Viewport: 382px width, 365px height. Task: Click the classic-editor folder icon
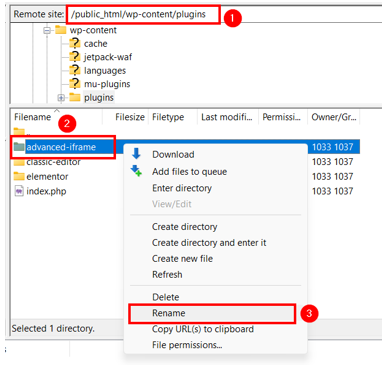(x=19, y=162)
